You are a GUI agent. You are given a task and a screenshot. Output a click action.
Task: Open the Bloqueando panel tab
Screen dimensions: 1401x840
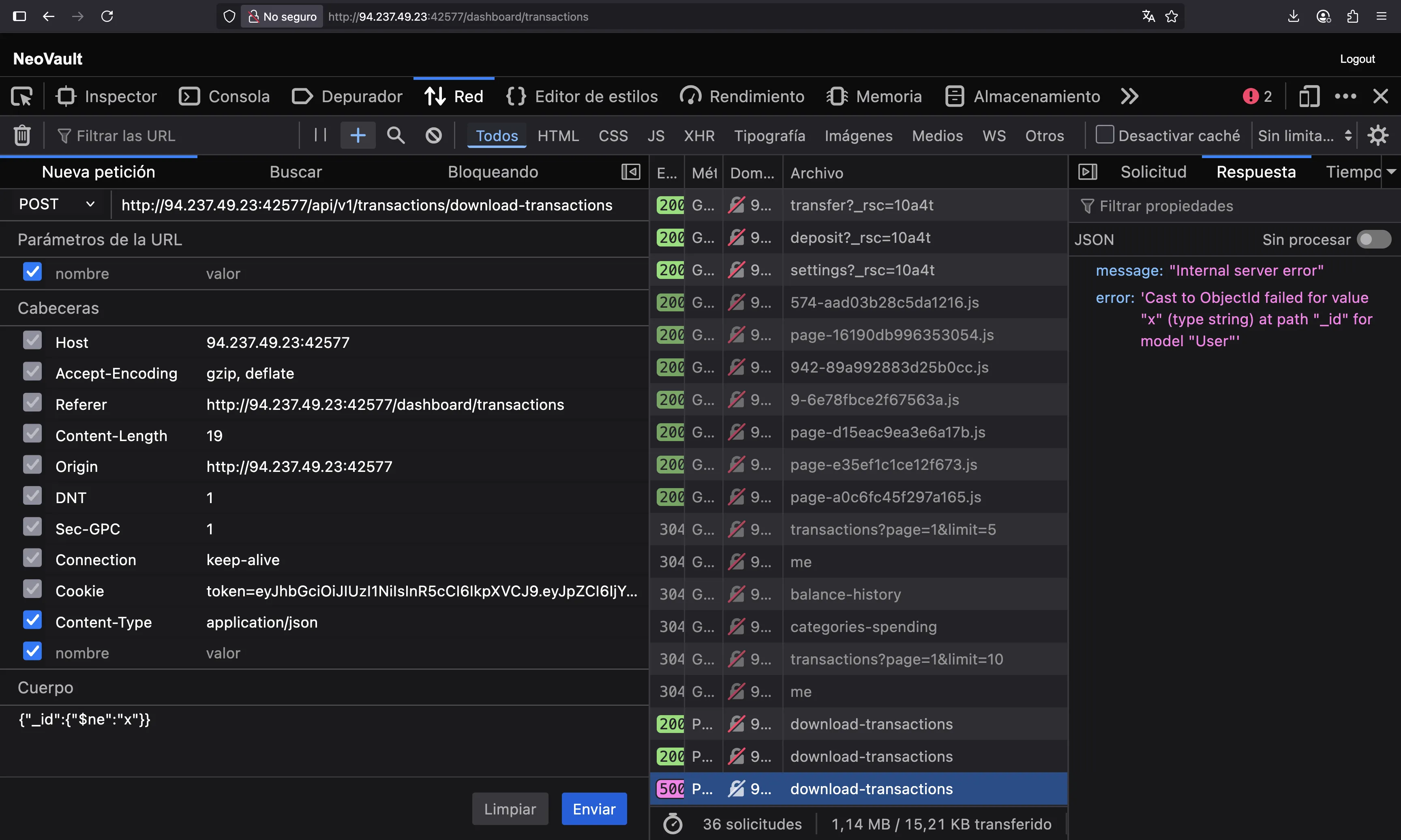click(493, 171)
